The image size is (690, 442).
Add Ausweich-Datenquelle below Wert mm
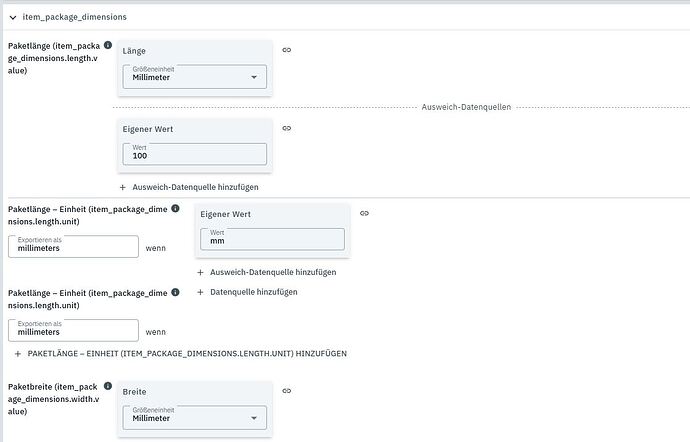[x=267, y=272]
